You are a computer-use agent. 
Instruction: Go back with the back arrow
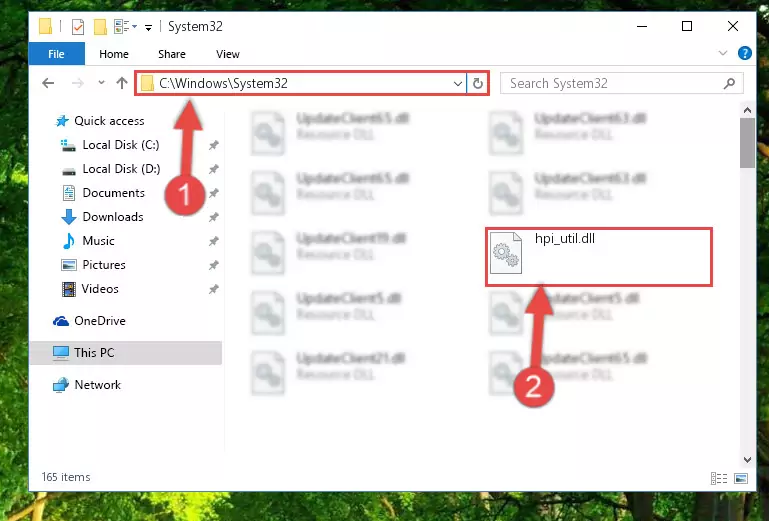click(48, 83)
